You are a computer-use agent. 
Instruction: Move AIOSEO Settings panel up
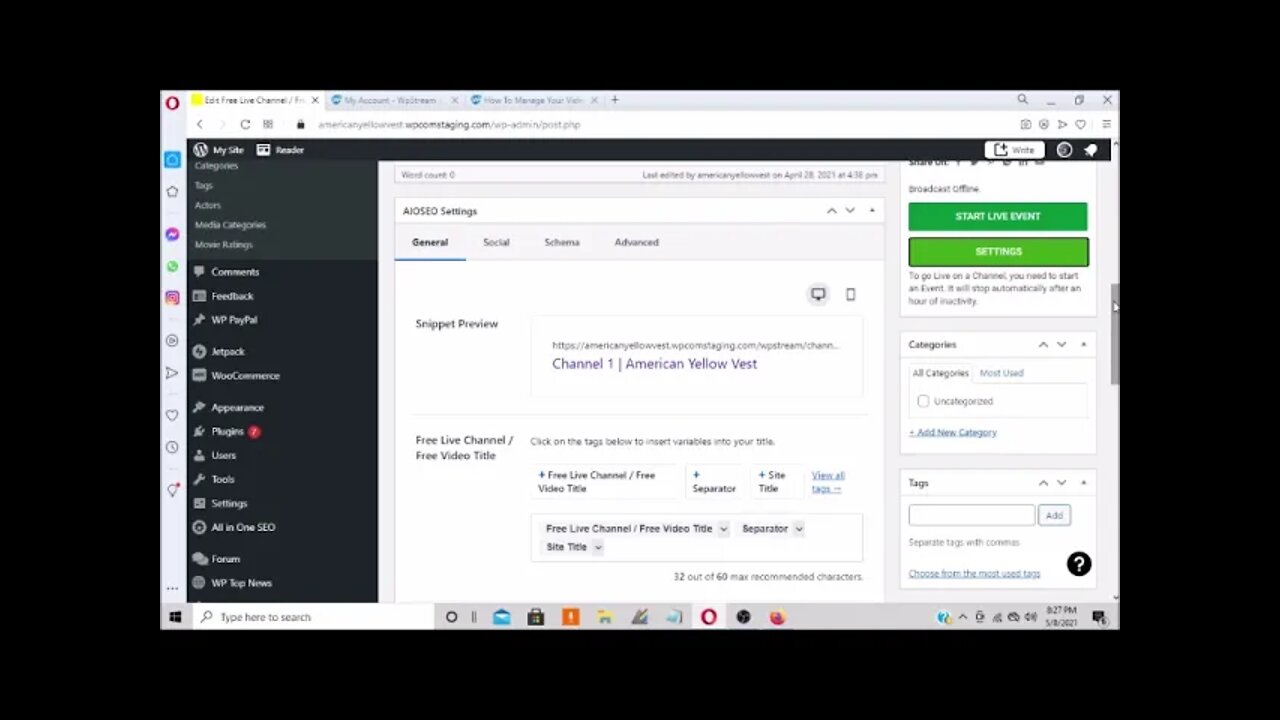click(831, 211)
